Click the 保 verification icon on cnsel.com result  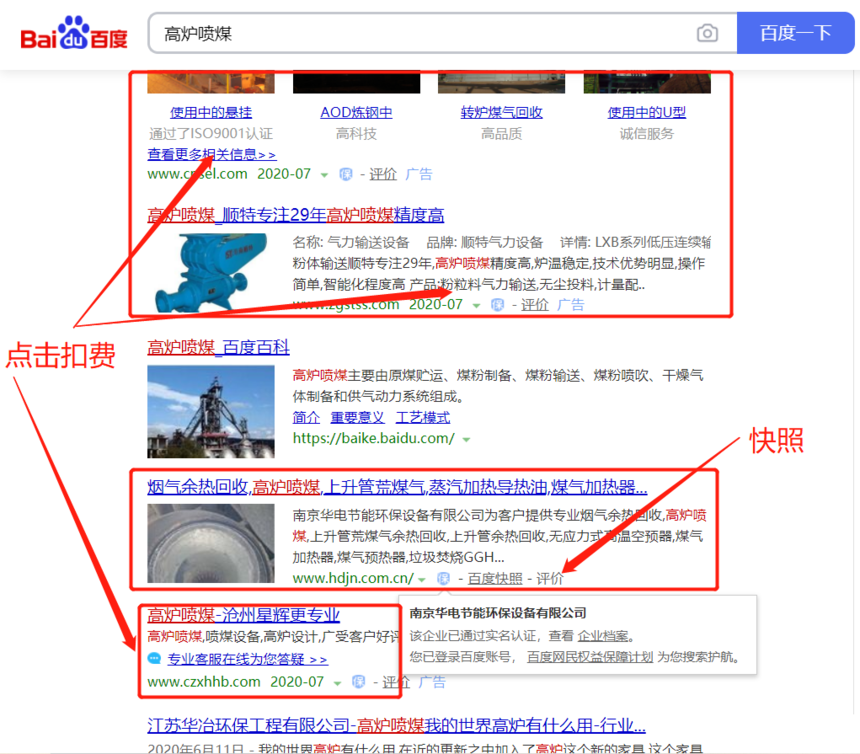[346, 174]
